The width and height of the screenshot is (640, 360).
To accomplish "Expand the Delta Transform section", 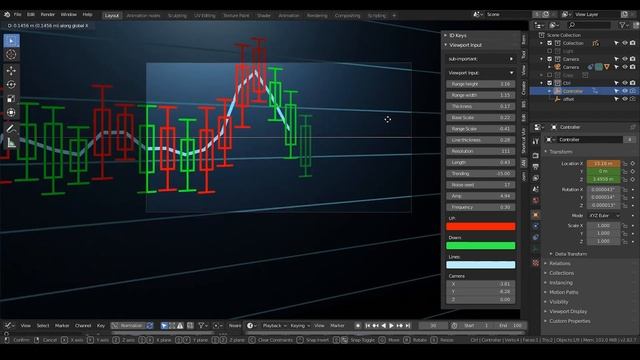I will (571, 254).
